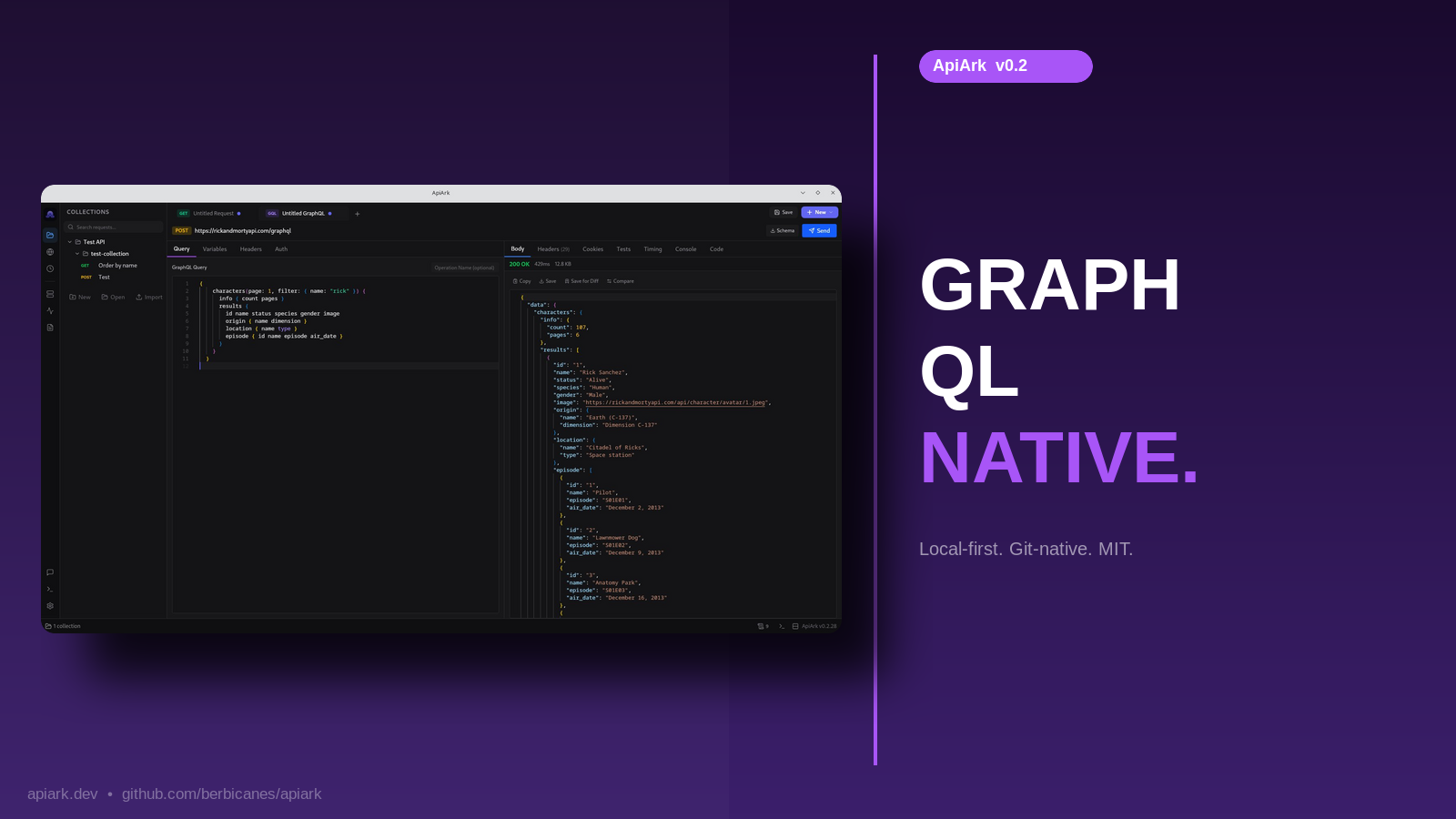Image resolution: width=1456 pixels, height=819 pixels.
Task: Select the Auth tab
Action: [x=281, y=249]
